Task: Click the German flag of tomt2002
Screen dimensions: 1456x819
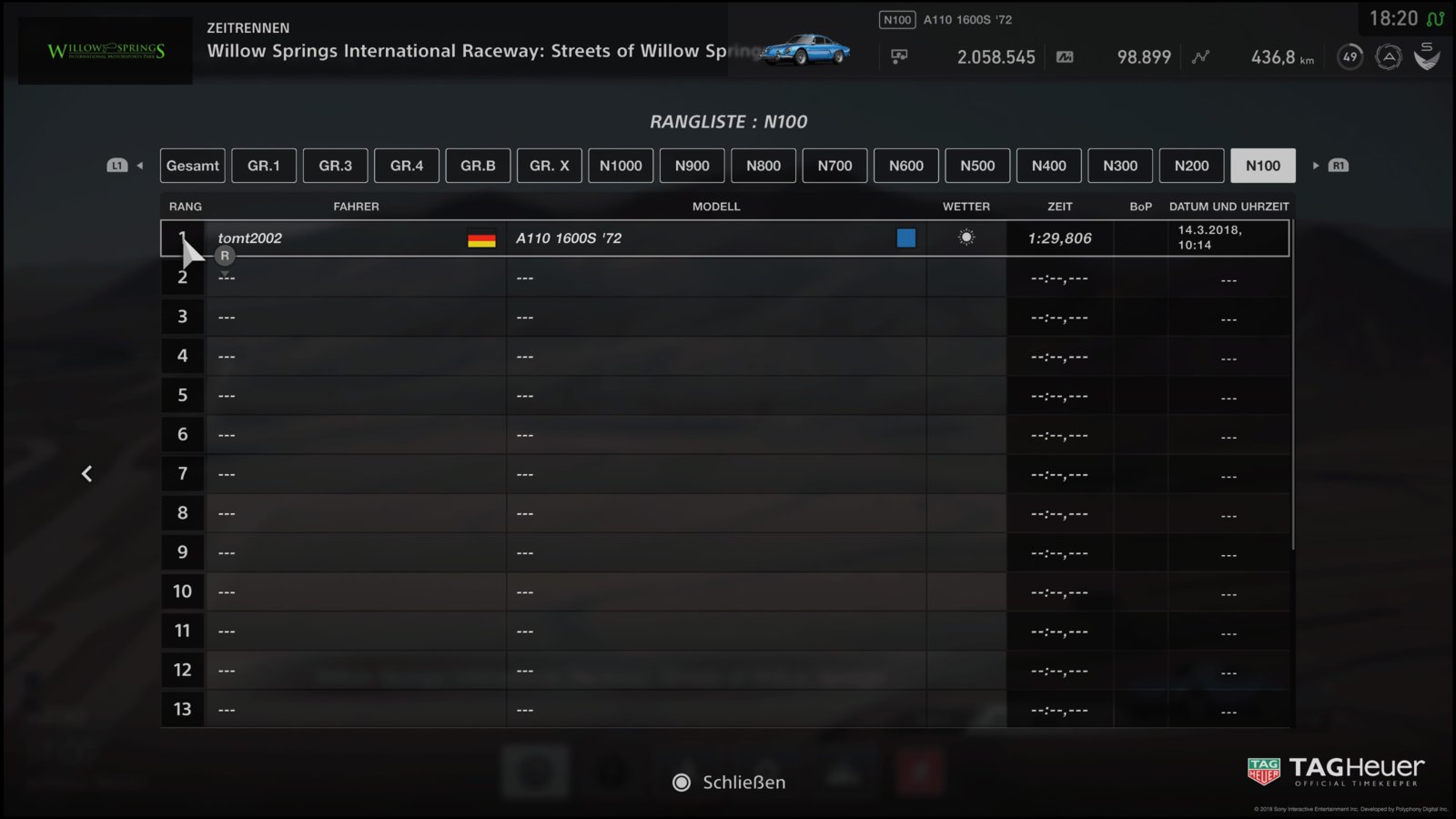Action: pyautogui.click(x=481, y=238)
